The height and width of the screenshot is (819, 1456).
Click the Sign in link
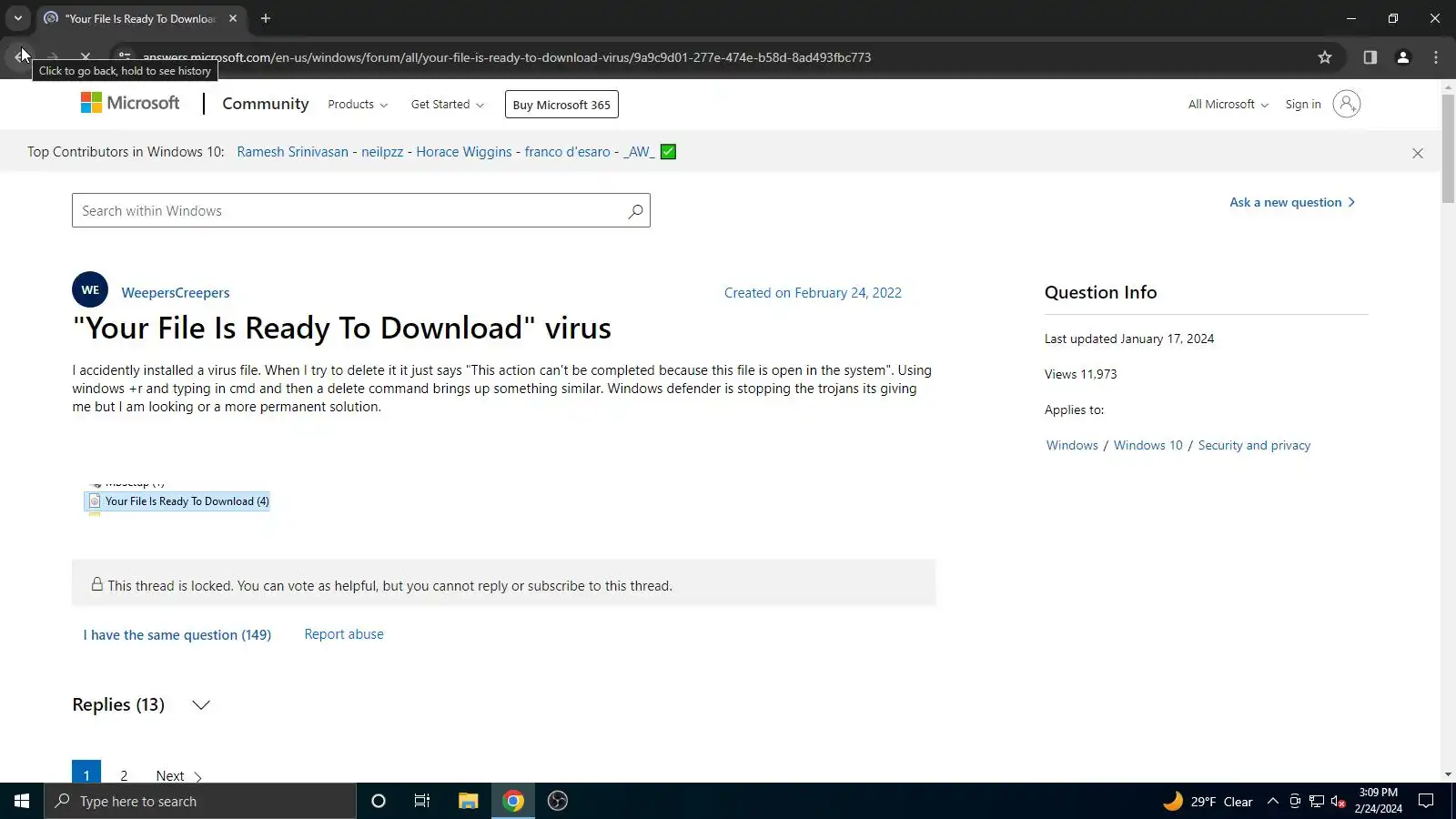(x=1302, y=105)
